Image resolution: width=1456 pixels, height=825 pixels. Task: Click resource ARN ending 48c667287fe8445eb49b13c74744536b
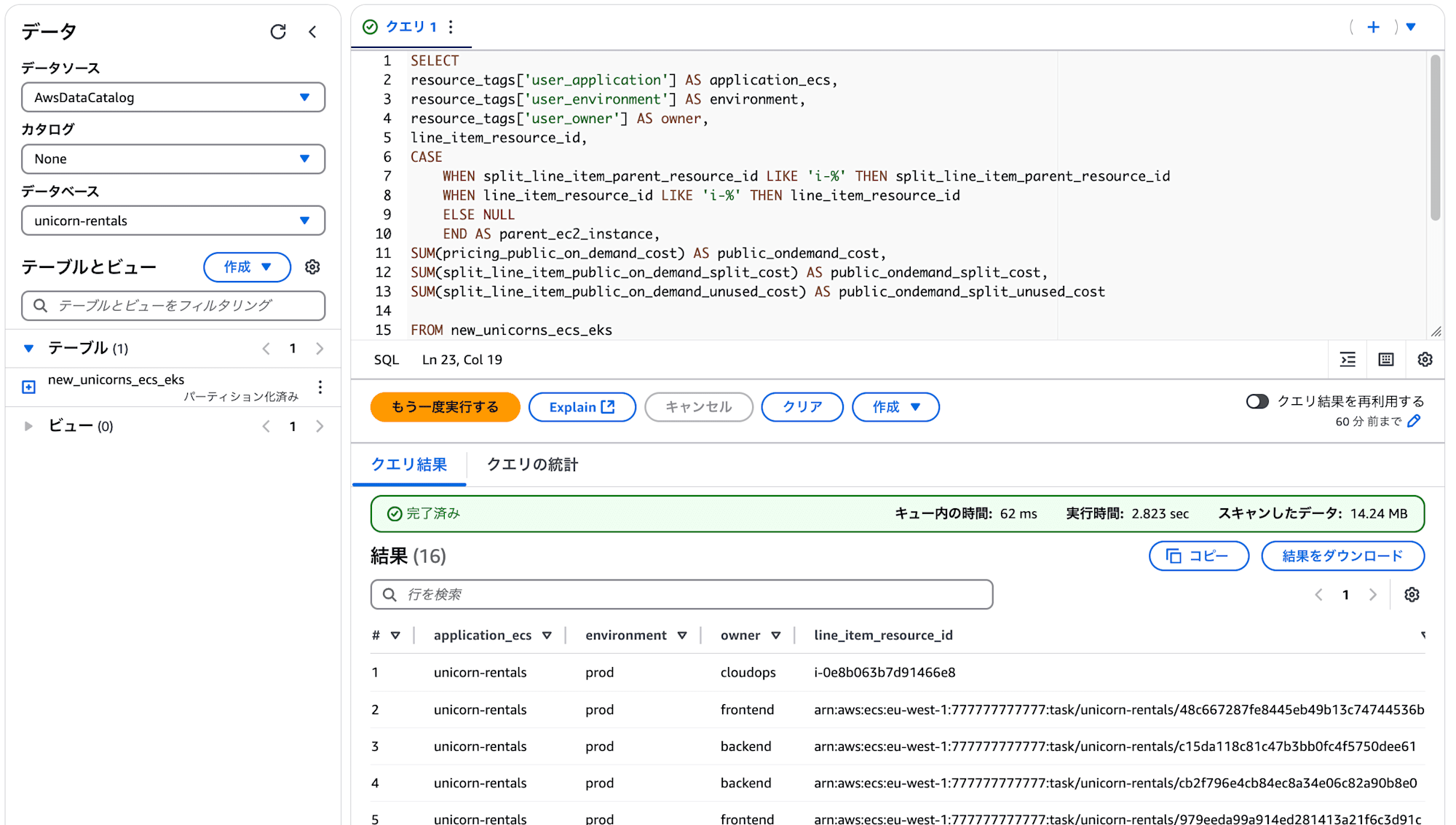coord(1119,710)
